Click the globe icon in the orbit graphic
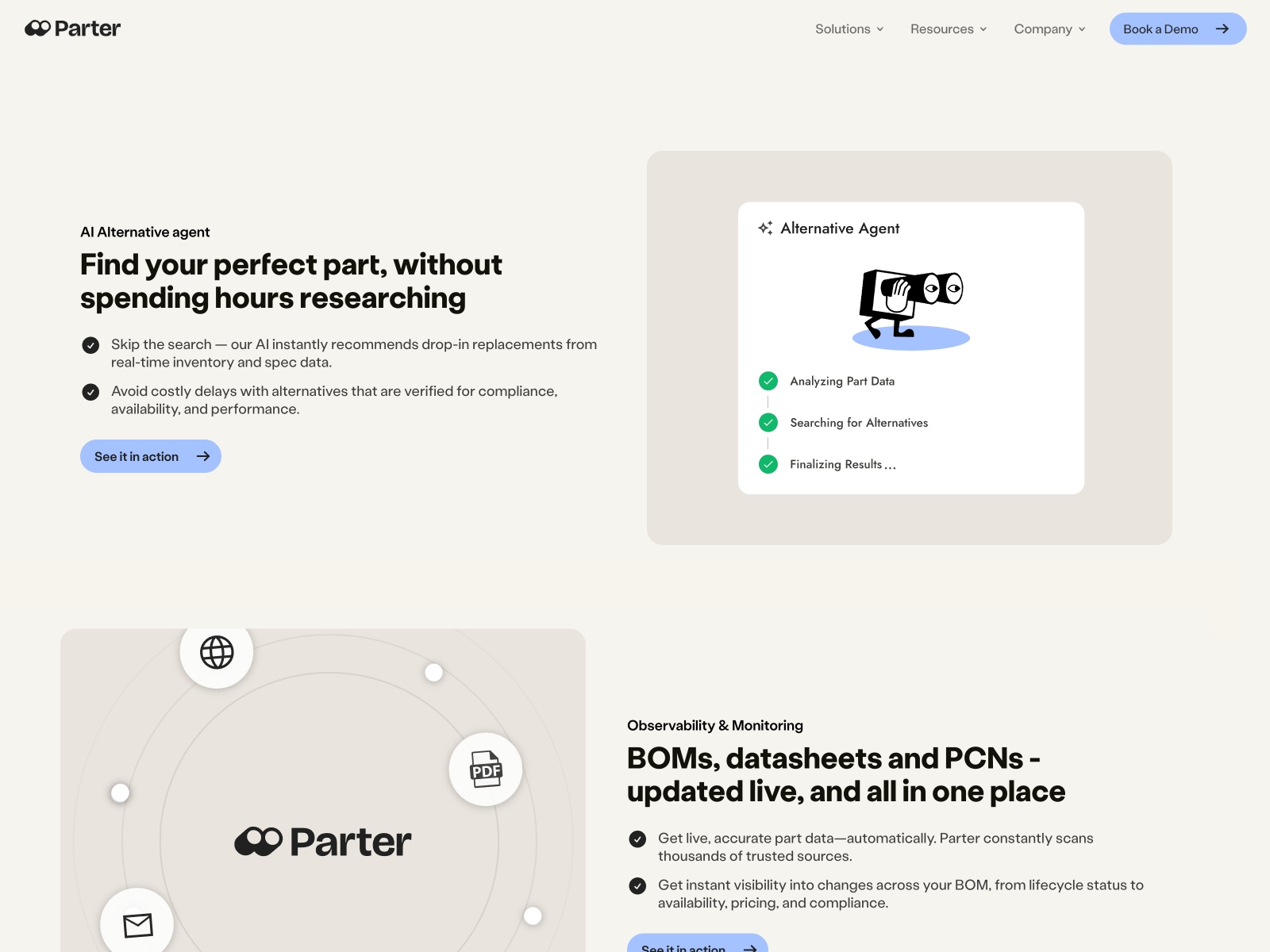 217,652
